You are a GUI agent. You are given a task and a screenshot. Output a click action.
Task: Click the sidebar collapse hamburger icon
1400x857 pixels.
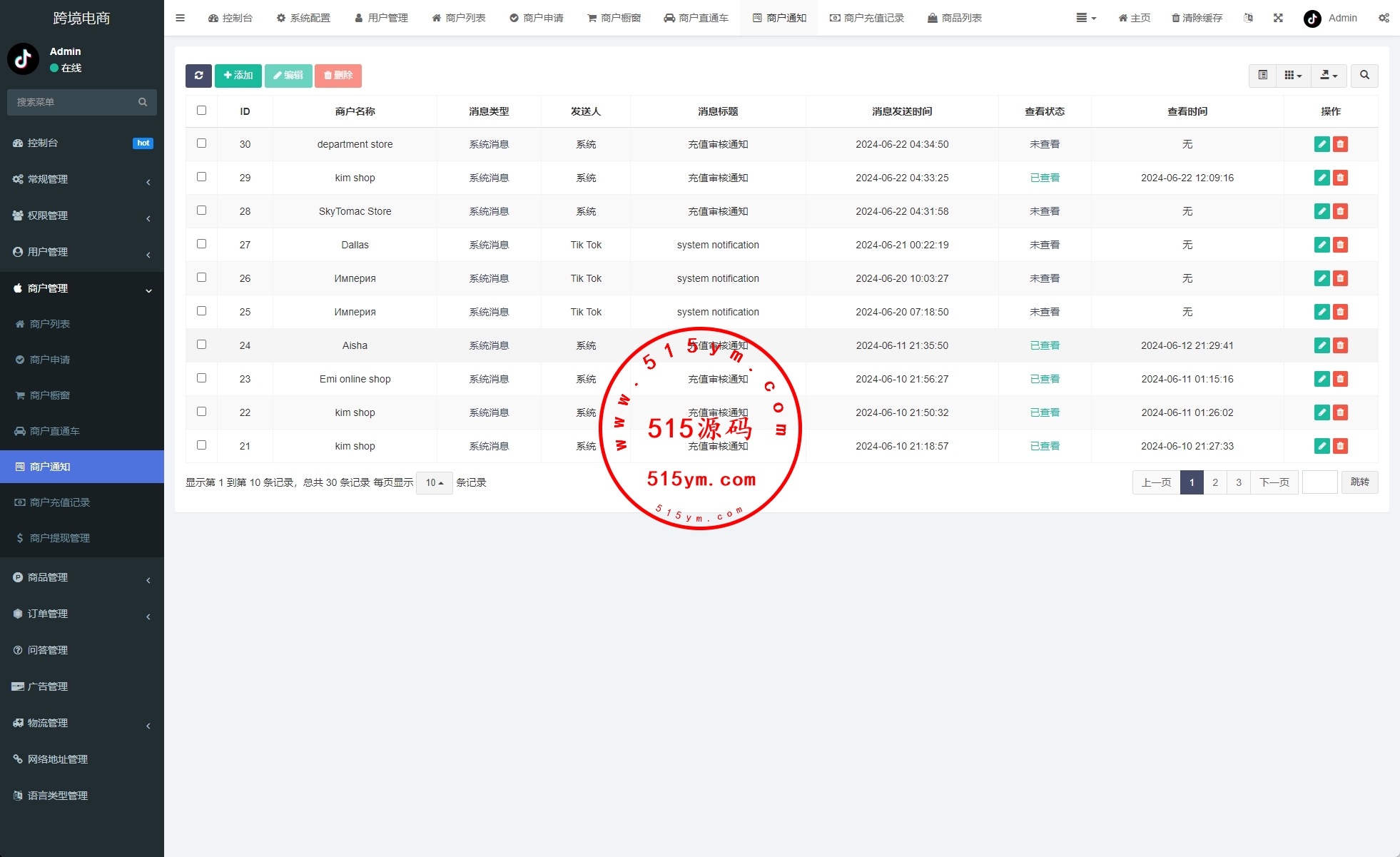click(x=181, y=18)
